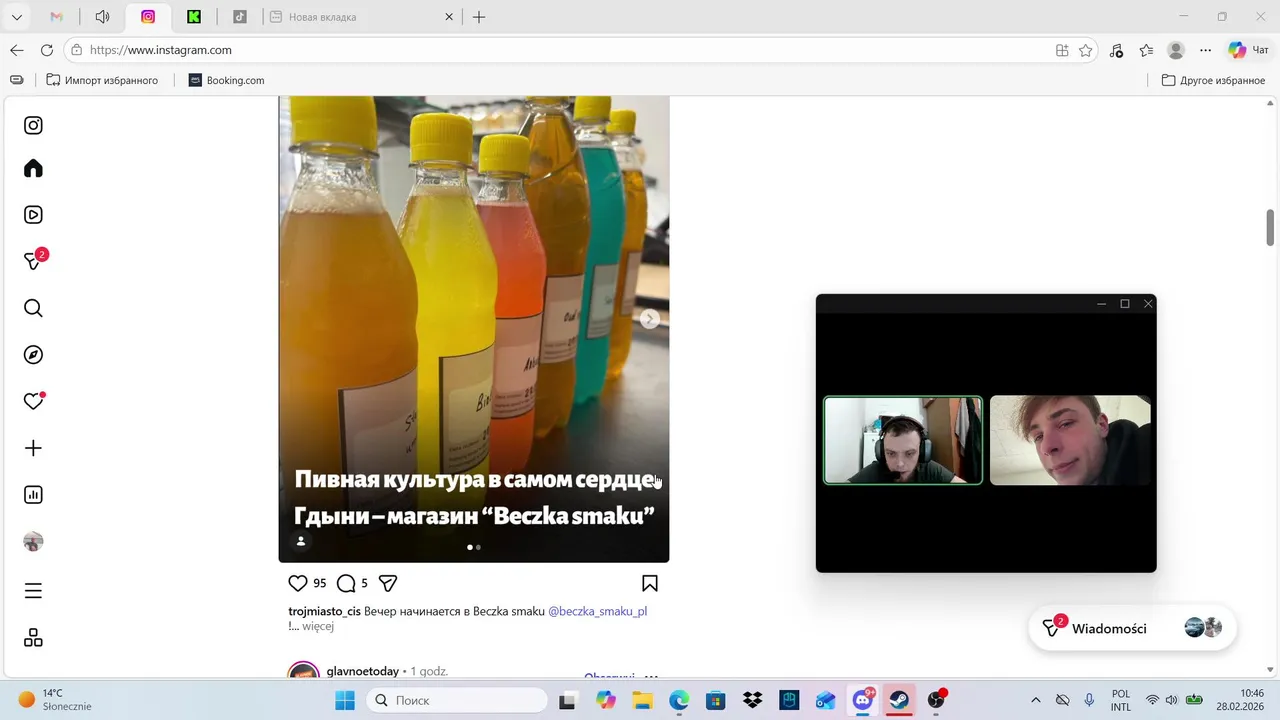
Task: Open the More hamburger menu in sidebar
Action: point(33,591)
